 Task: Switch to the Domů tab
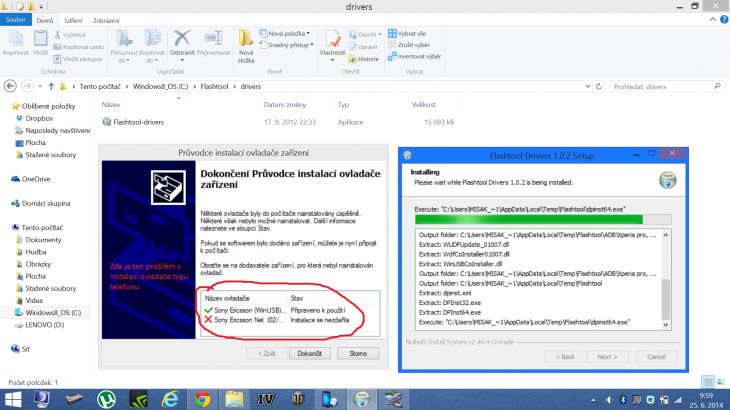pos(45,20)
